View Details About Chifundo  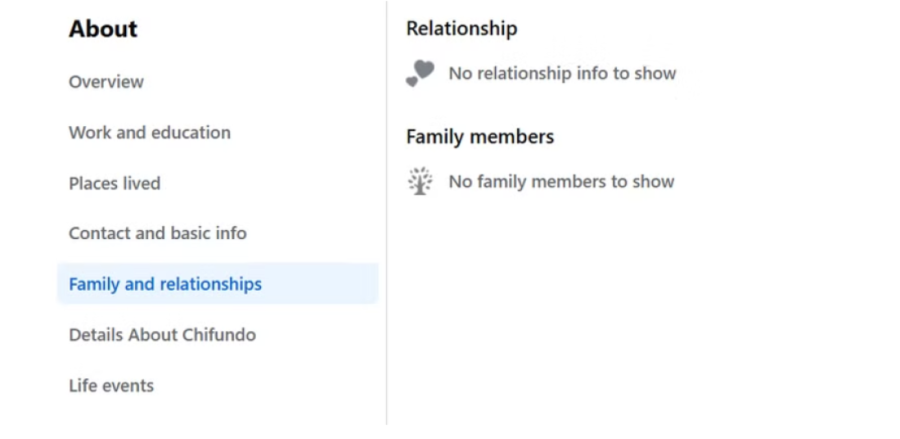pos(162,334)
